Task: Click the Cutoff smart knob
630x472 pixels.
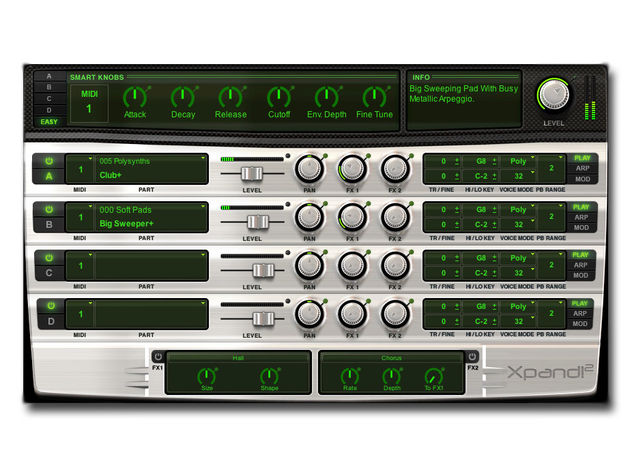Action: (x=278, y=97)
